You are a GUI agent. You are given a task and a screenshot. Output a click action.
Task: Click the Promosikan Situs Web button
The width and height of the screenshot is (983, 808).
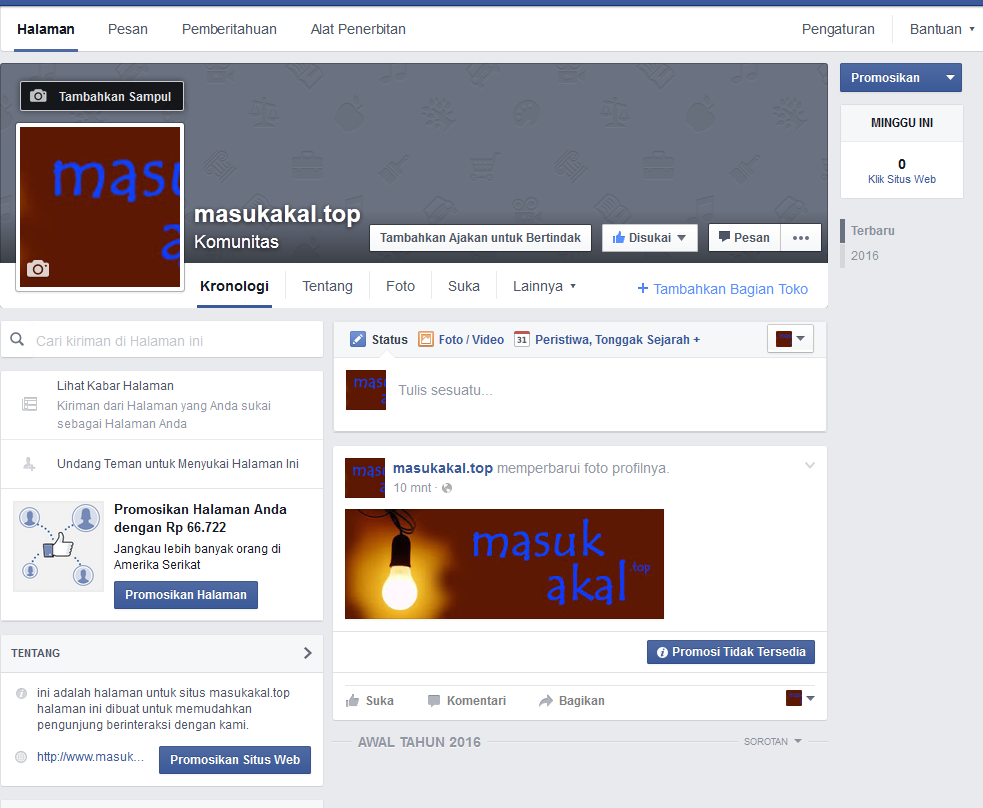[x=235, y=759]
